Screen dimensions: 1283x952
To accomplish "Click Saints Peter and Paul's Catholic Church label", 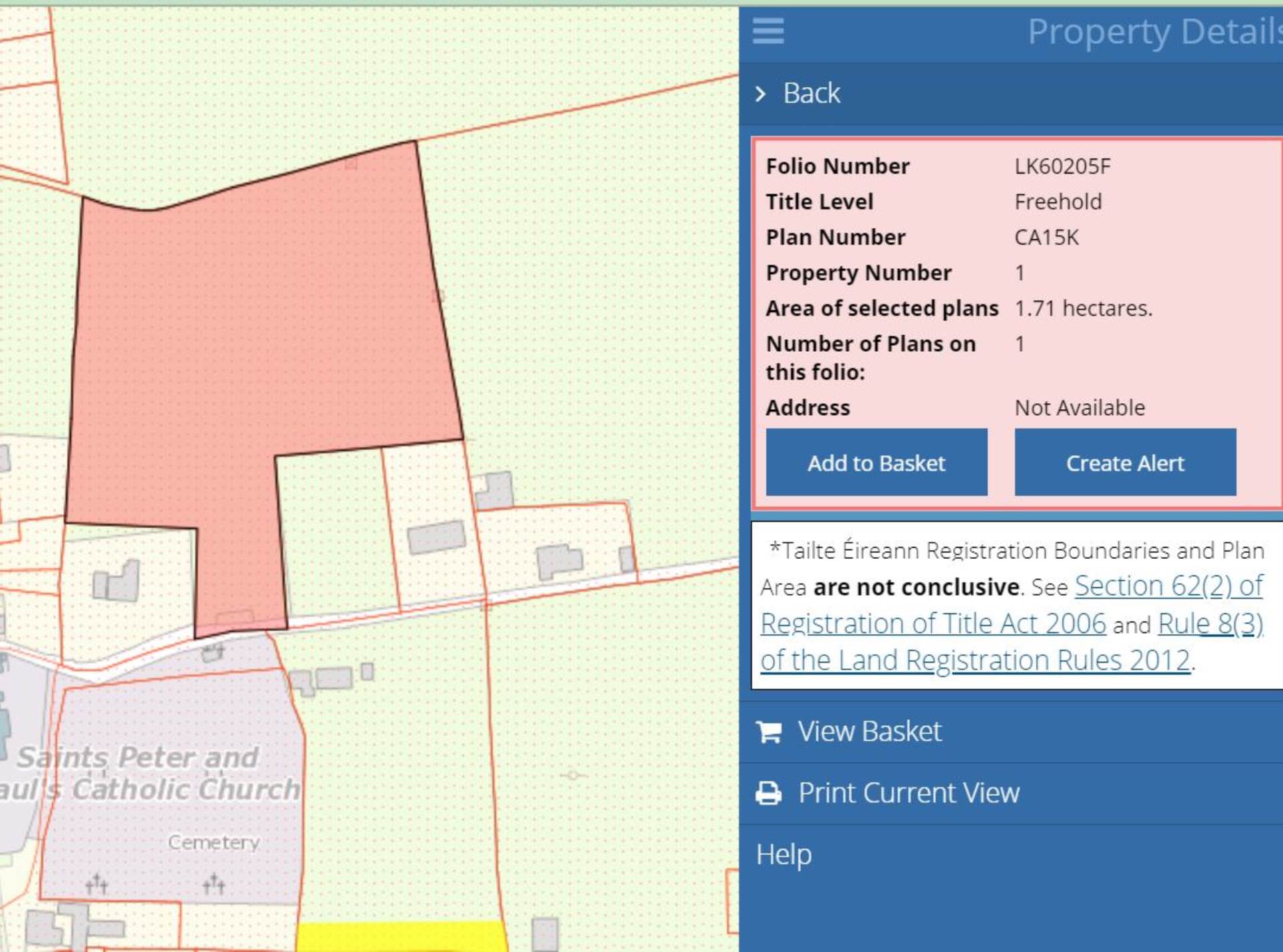I will pyautogui.click(x=150, y=773).
